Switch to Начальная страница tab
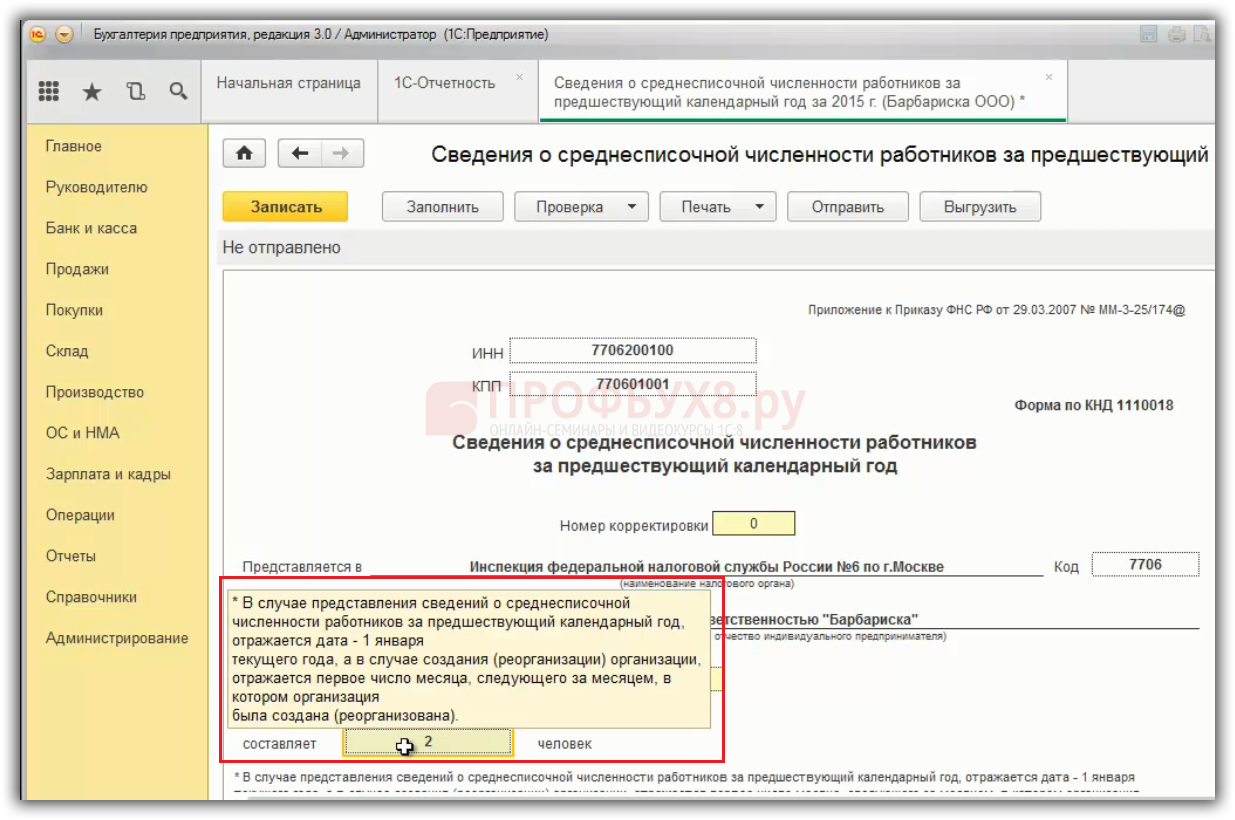Image resolution: width=1235 pixels, height=820 pixels. [x=288, y=84]
